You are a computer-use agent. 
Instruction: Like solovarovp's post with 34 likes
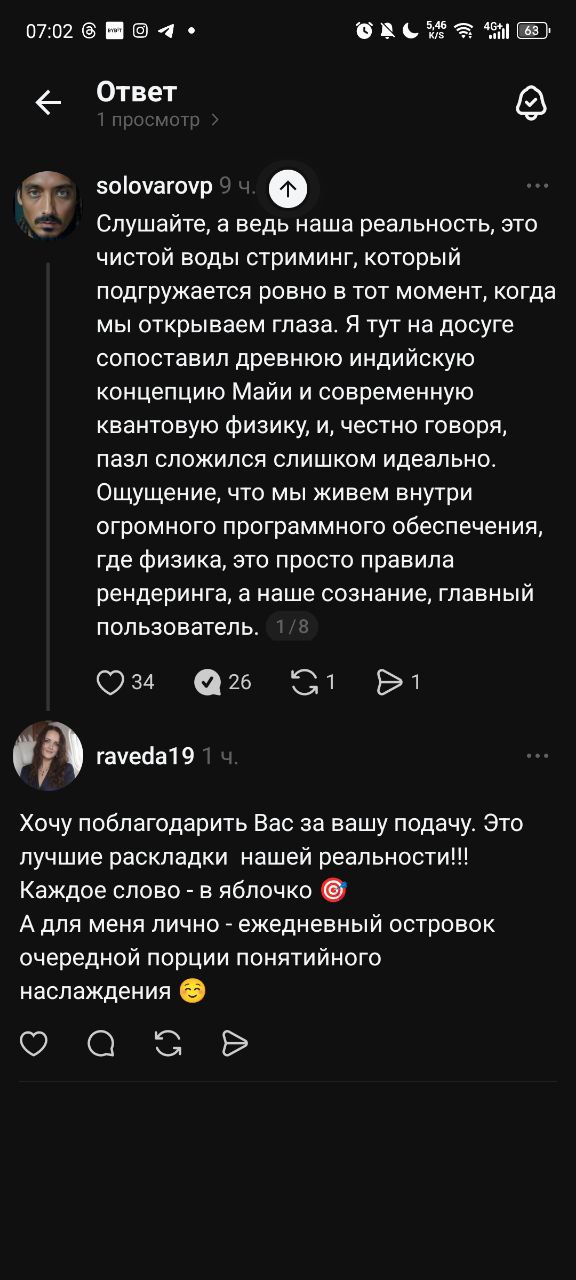tap(110, 682)
